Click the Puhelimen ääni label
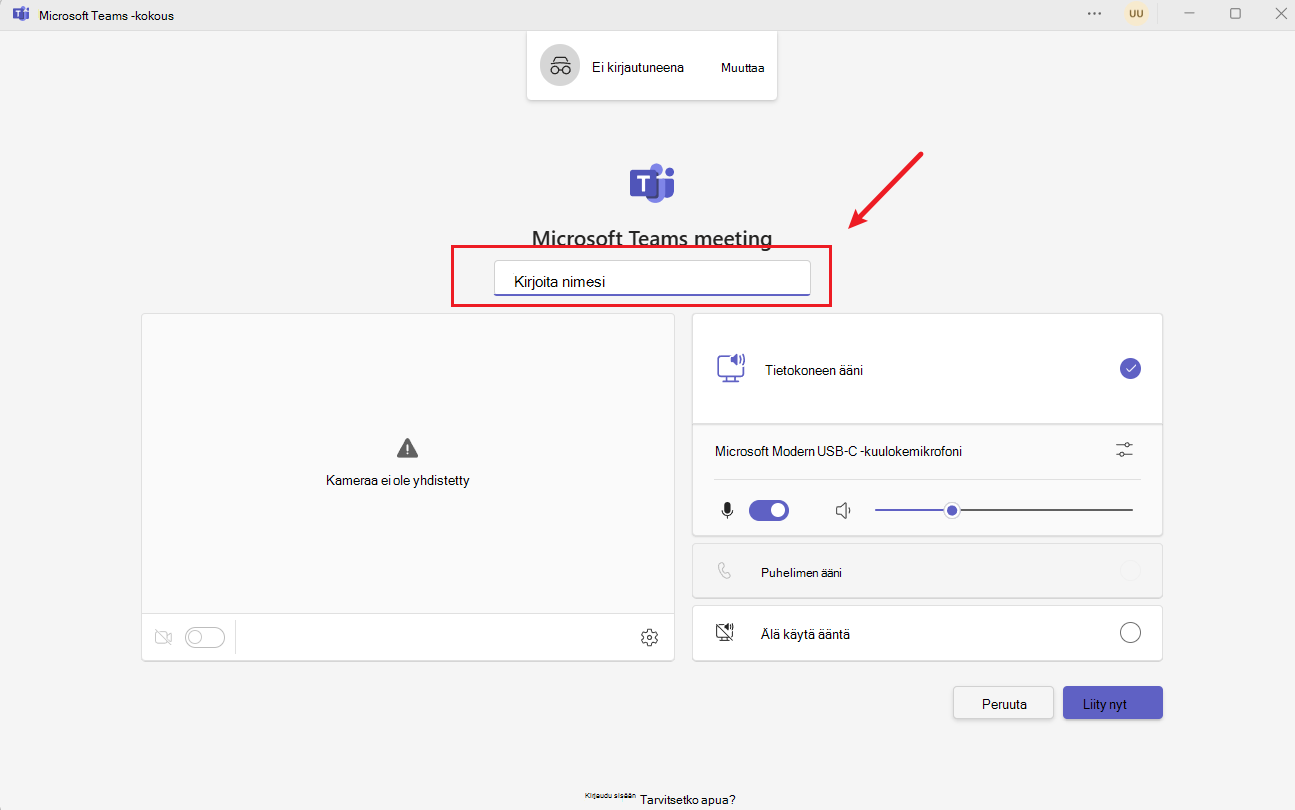 pos(801,573)
